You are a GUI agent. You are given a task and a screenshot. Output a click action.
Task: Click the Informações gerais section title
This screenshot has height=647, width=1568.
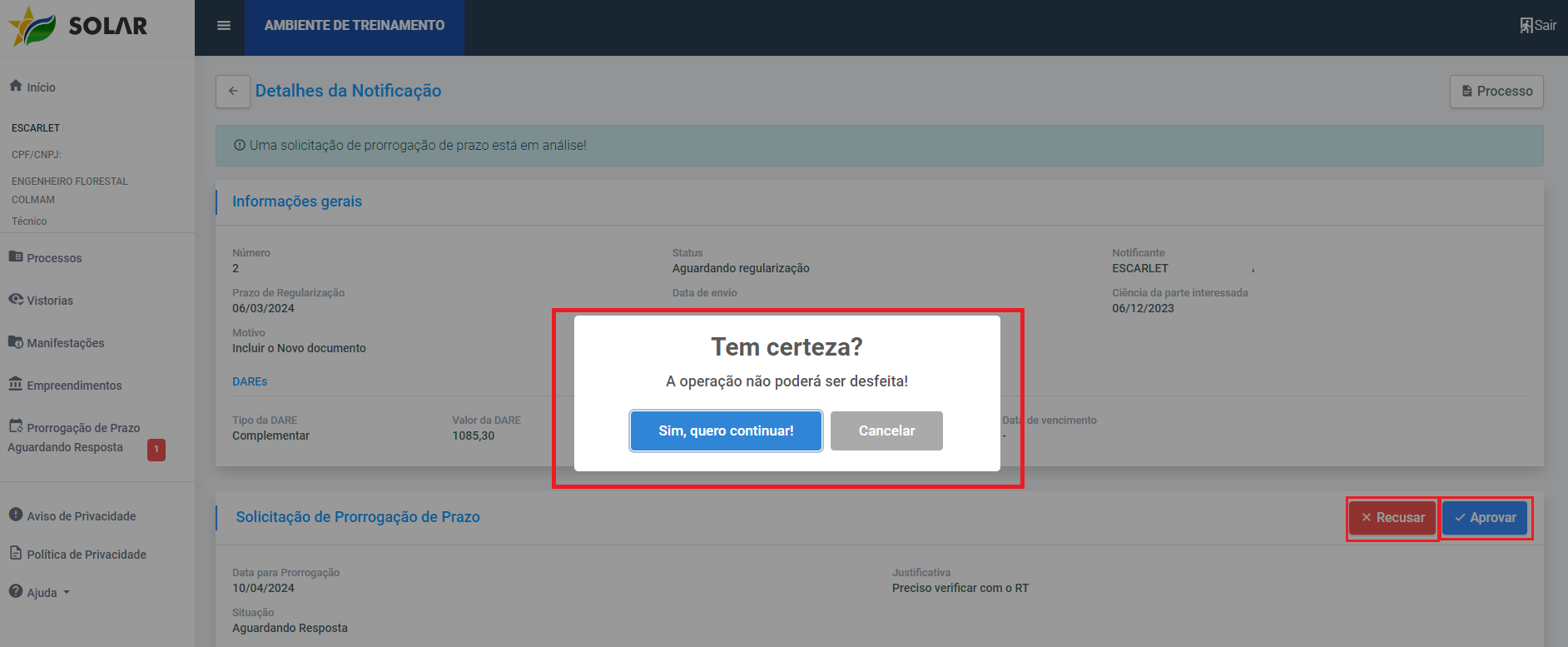point(297,202)
